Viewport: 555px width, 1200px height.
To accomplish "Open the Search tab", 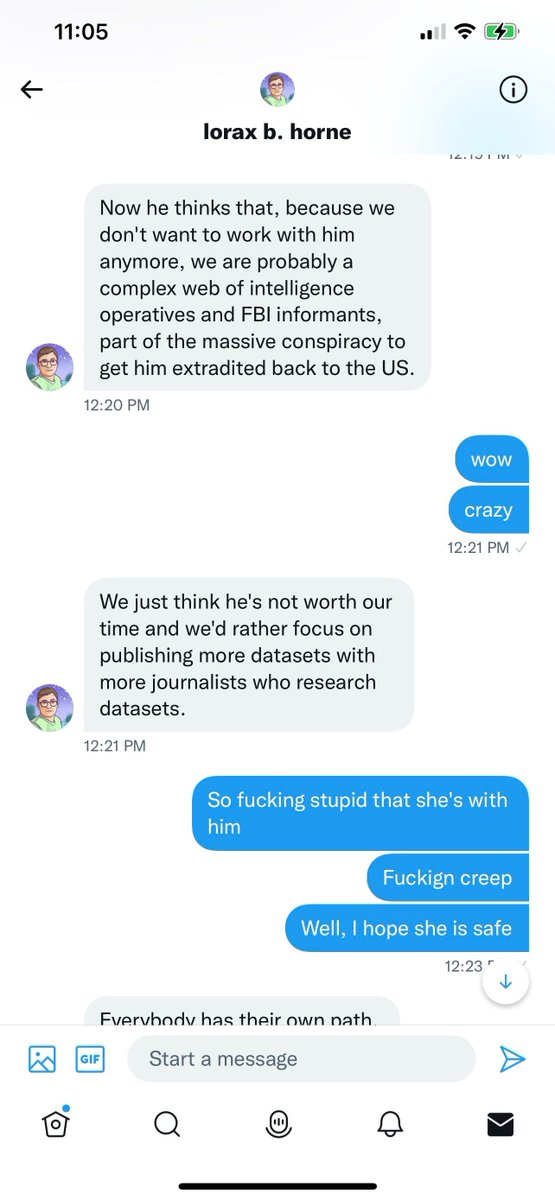I will [x=167, y=1125].
